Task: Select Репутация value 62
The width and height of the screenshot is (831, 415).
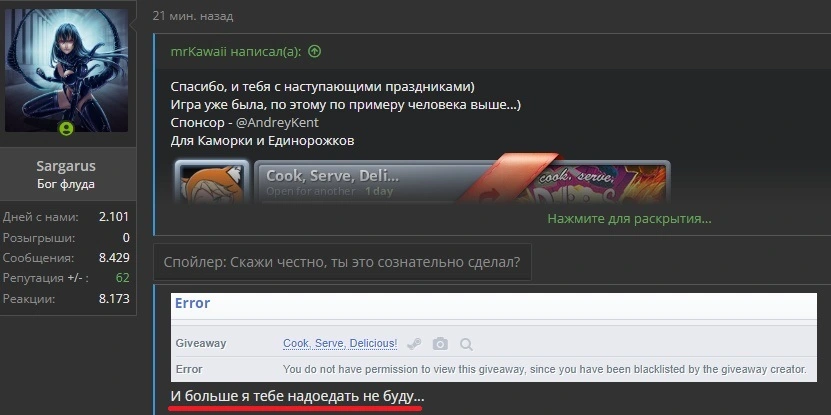Action: [x=122, y=278]
